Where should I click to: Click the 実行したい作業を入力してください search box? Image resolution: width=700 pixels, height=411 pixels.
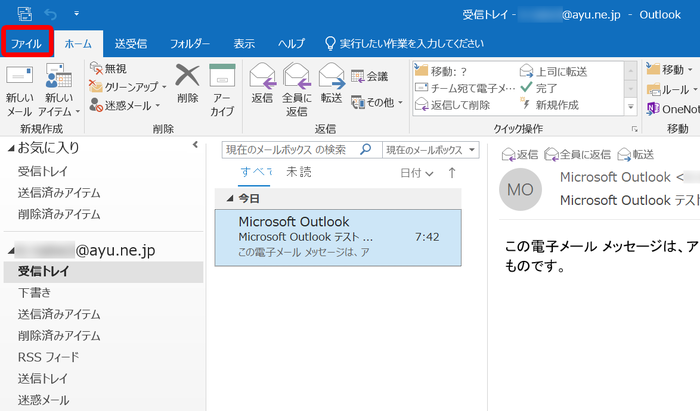404,44
